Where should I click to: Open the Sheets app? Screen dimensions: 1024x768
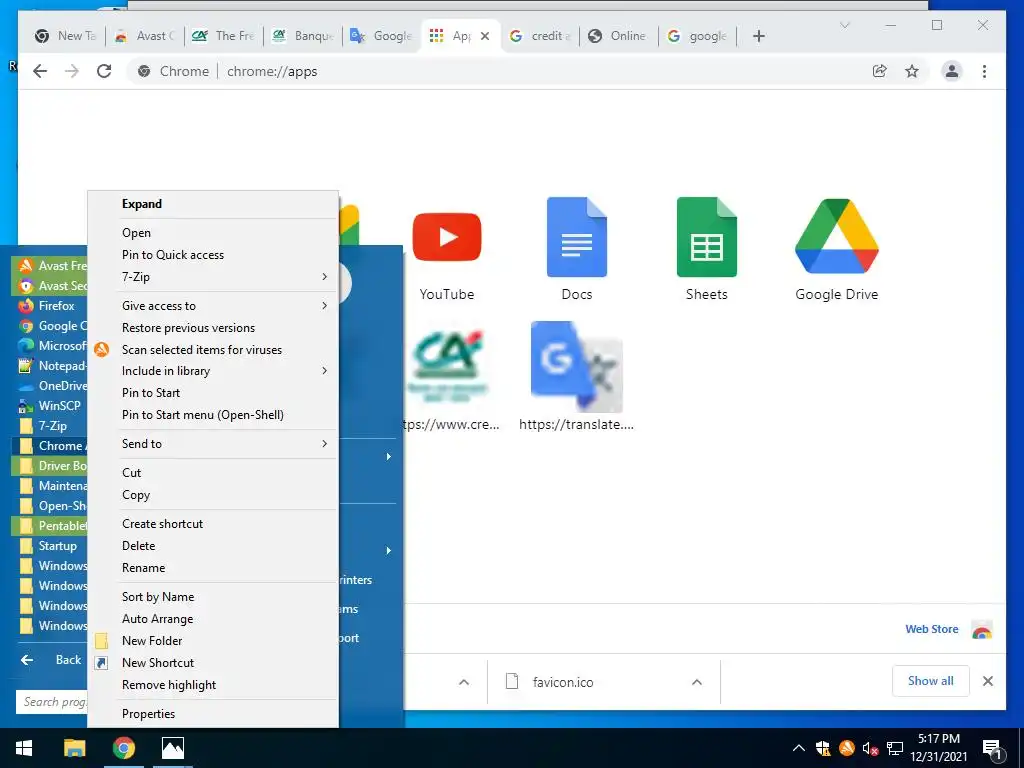click(x=707, y=237)
